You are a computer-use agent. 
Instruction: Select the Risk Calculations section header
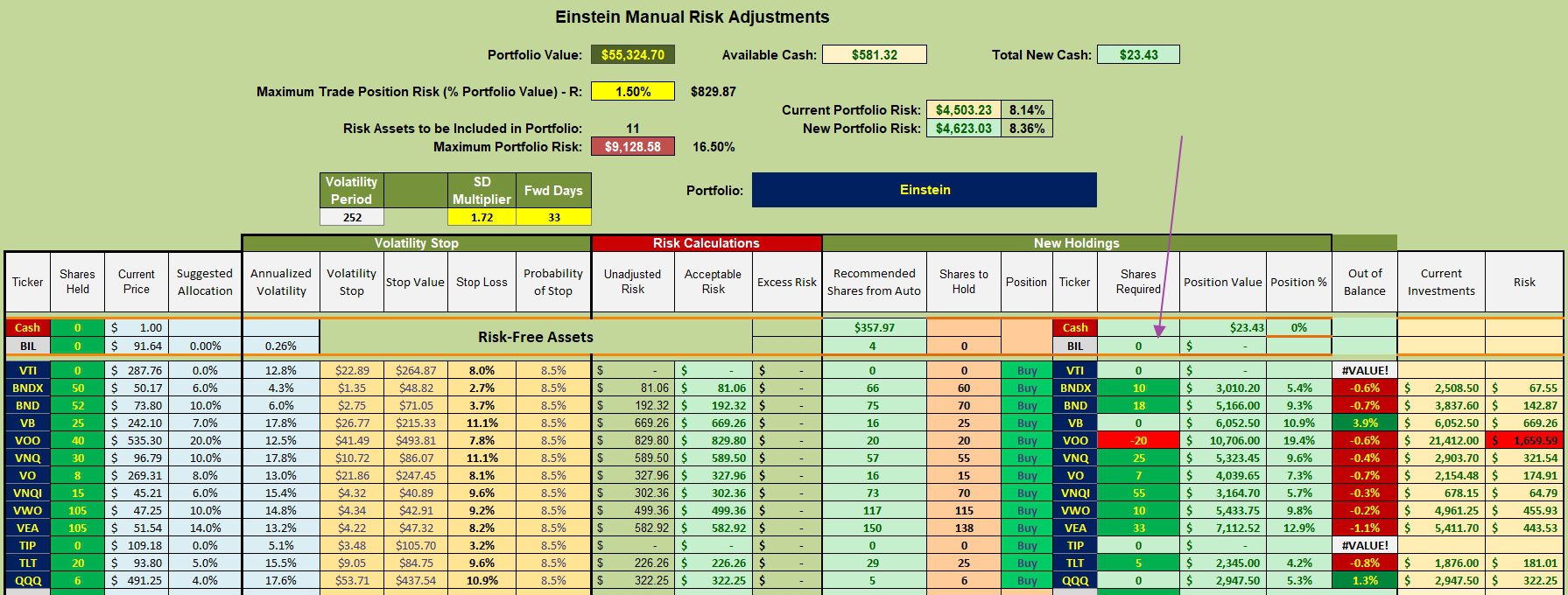(x=707, y=243)
